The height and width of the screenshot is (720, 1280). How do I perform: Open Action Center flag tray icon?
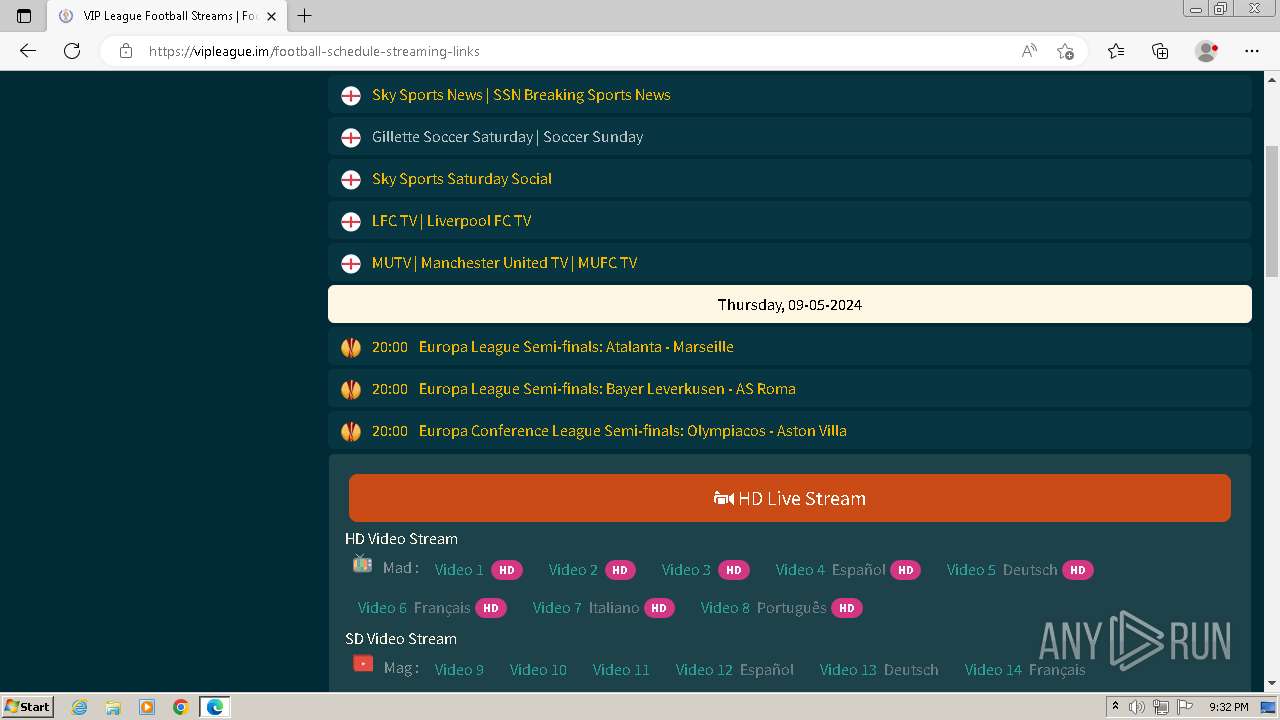click(x=1183, y=707)
